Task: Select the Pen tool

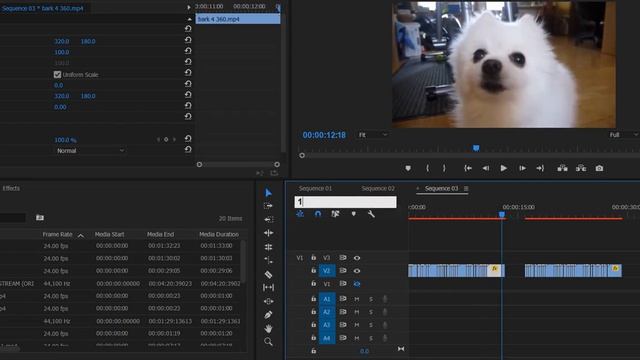Action: 268,315
